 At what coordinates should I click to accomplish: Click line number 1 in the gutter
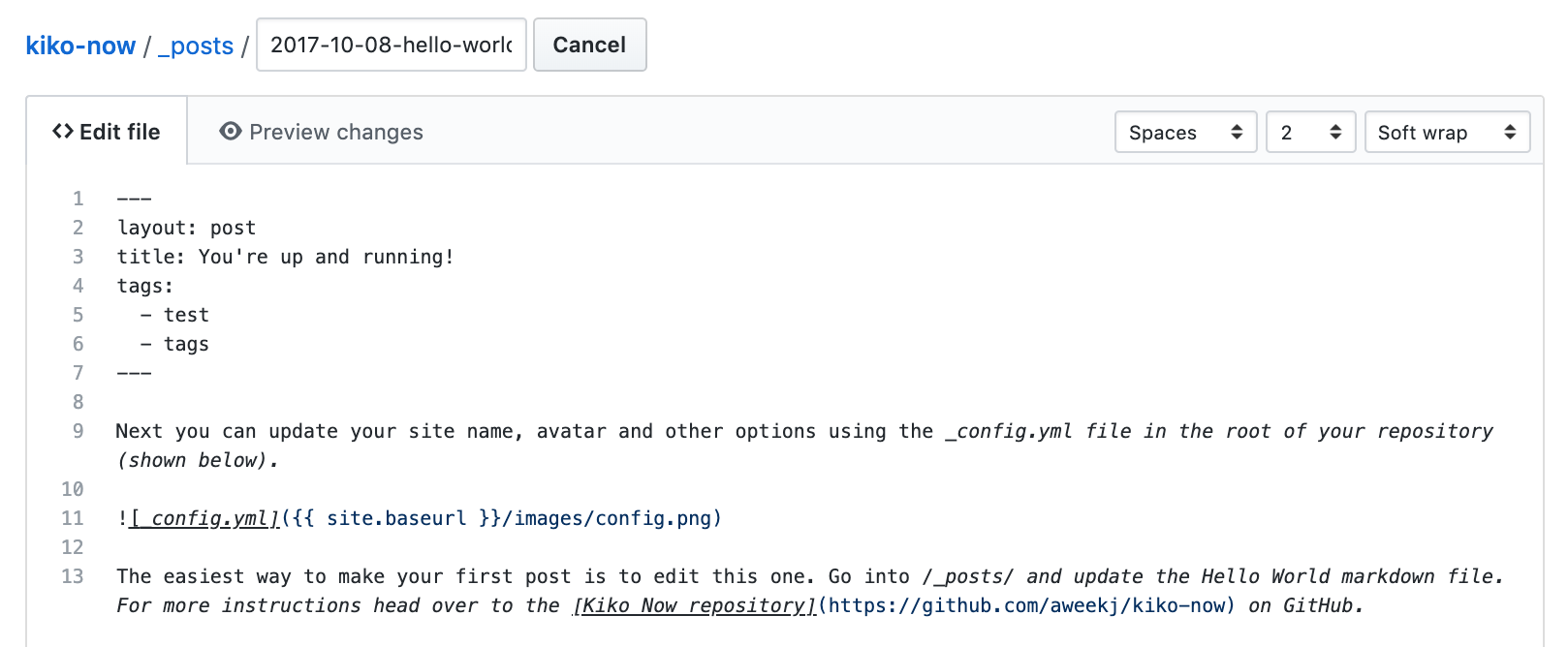pos(78,199)
